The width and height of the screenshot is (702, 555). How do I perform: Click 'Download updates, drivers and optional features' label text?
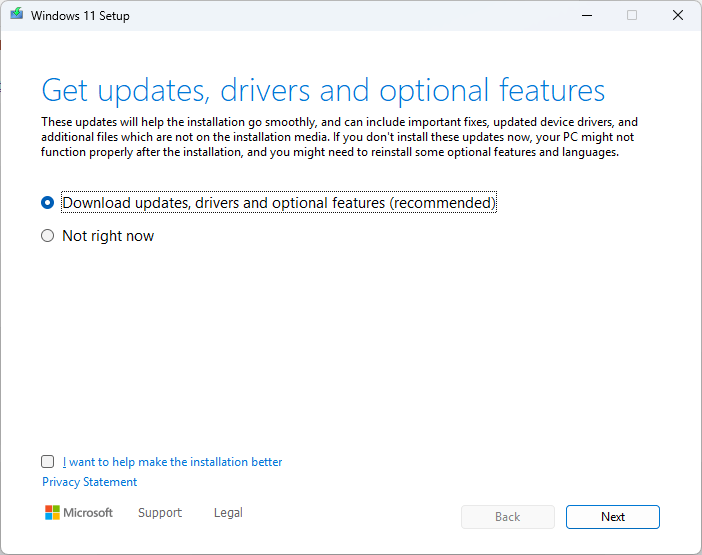pos(279,203)
